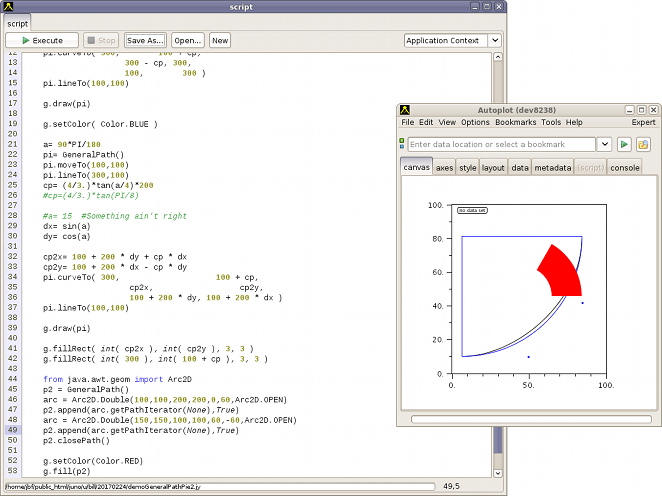Screen dimensions: 662x496
Task: Click the data source indicator icon
Action: (402, 145)
